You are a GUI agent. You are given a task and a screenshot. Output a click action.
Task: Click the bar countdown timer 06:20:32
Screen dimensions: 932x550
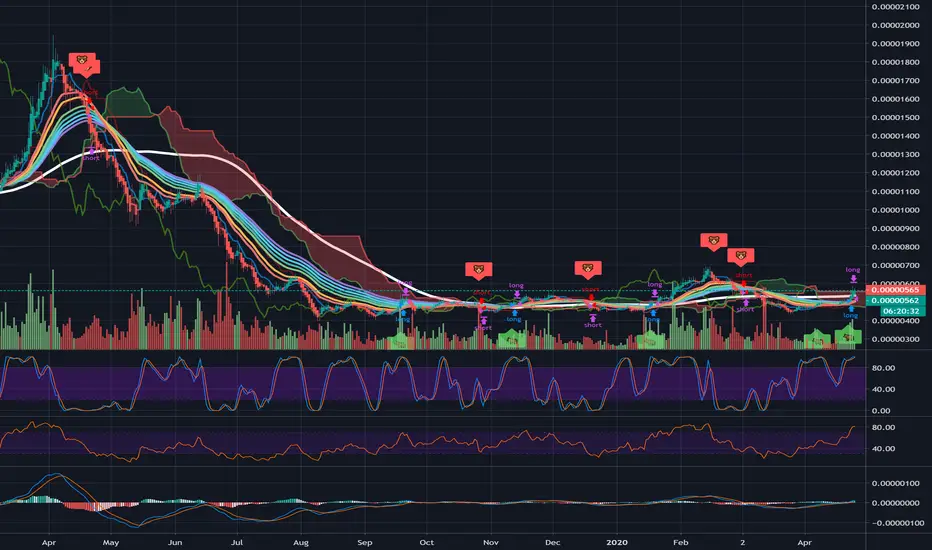click(x=902, y=311)
